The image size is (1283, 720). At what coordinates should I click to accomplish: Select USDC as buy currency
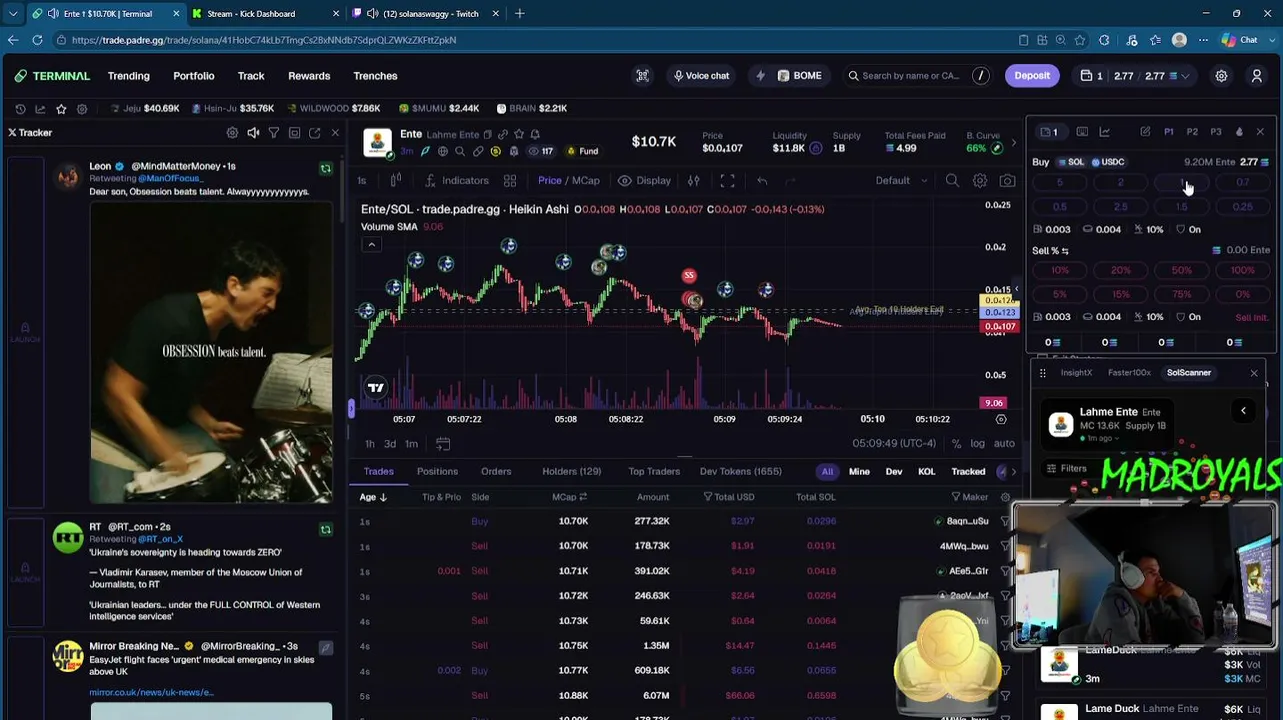[1108, 162]
